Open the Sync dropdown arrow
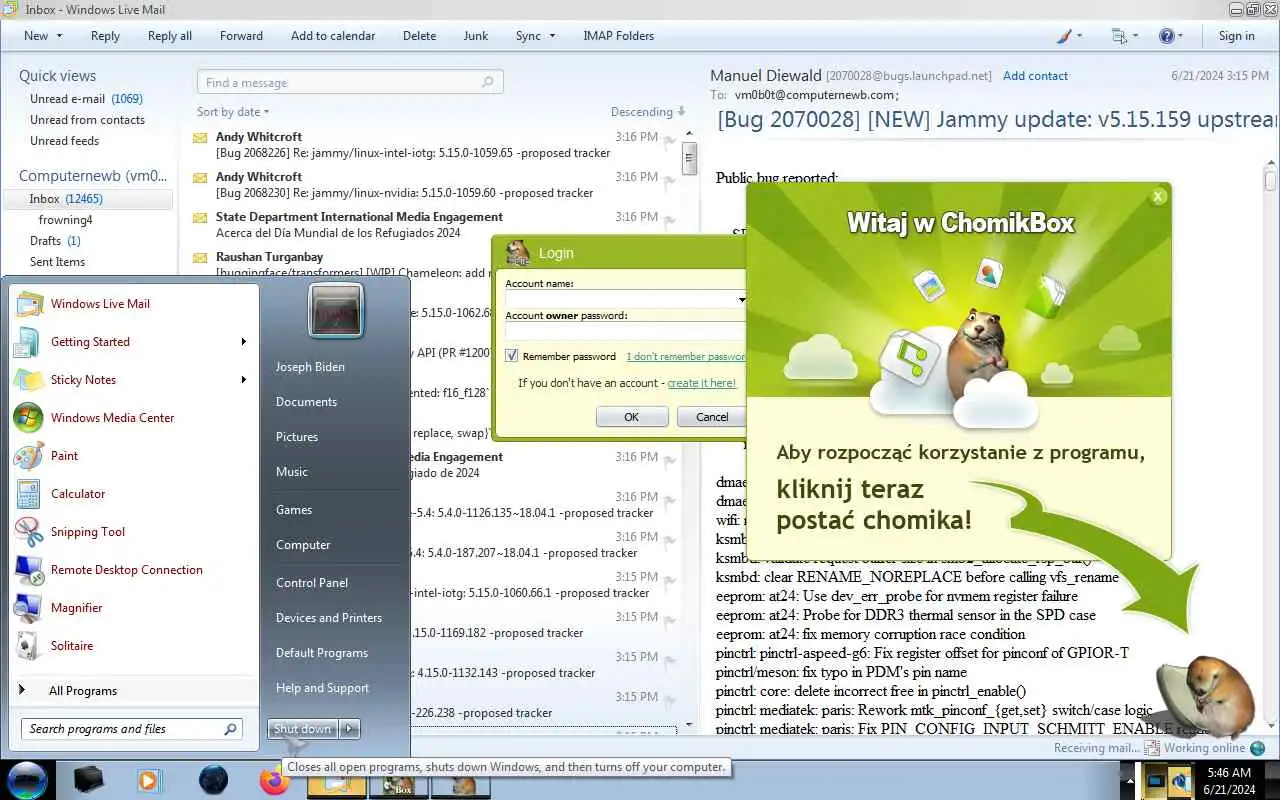1280x800 pixels. (x=551, y=36)
